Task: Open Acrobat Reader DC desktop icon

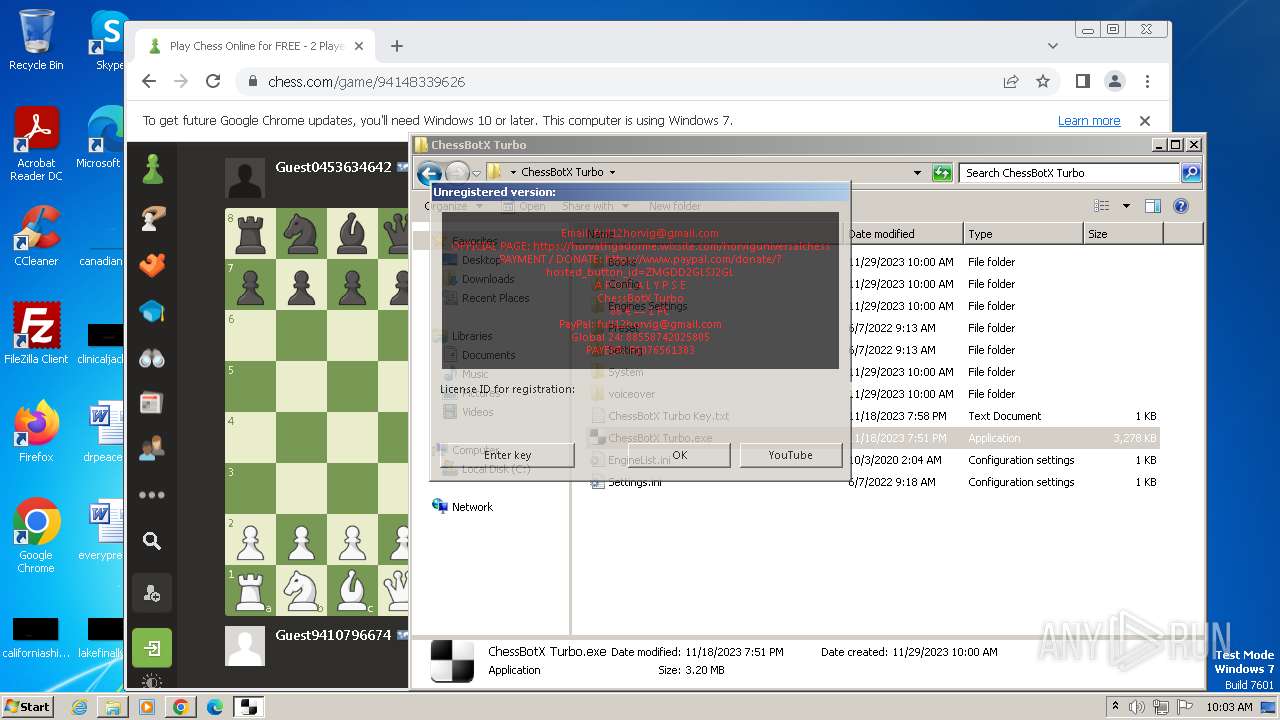Action: (x=36, y=144)
